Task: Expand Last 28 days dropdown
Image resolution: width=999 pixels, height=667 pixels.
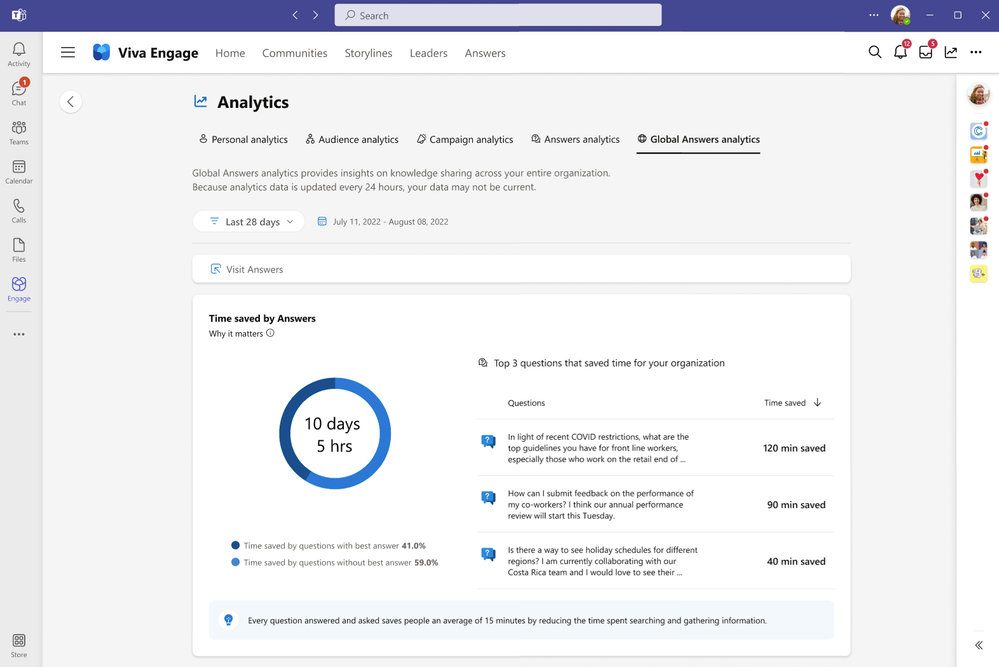Action: pos(248,221)
